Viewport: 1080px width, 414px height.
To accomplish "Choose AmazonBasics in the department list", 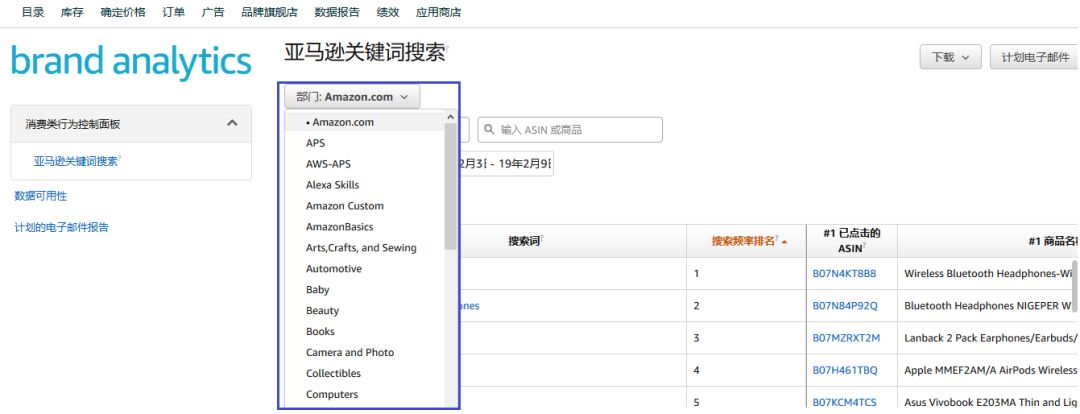I will pyautogui.click(x=339, y=227).
